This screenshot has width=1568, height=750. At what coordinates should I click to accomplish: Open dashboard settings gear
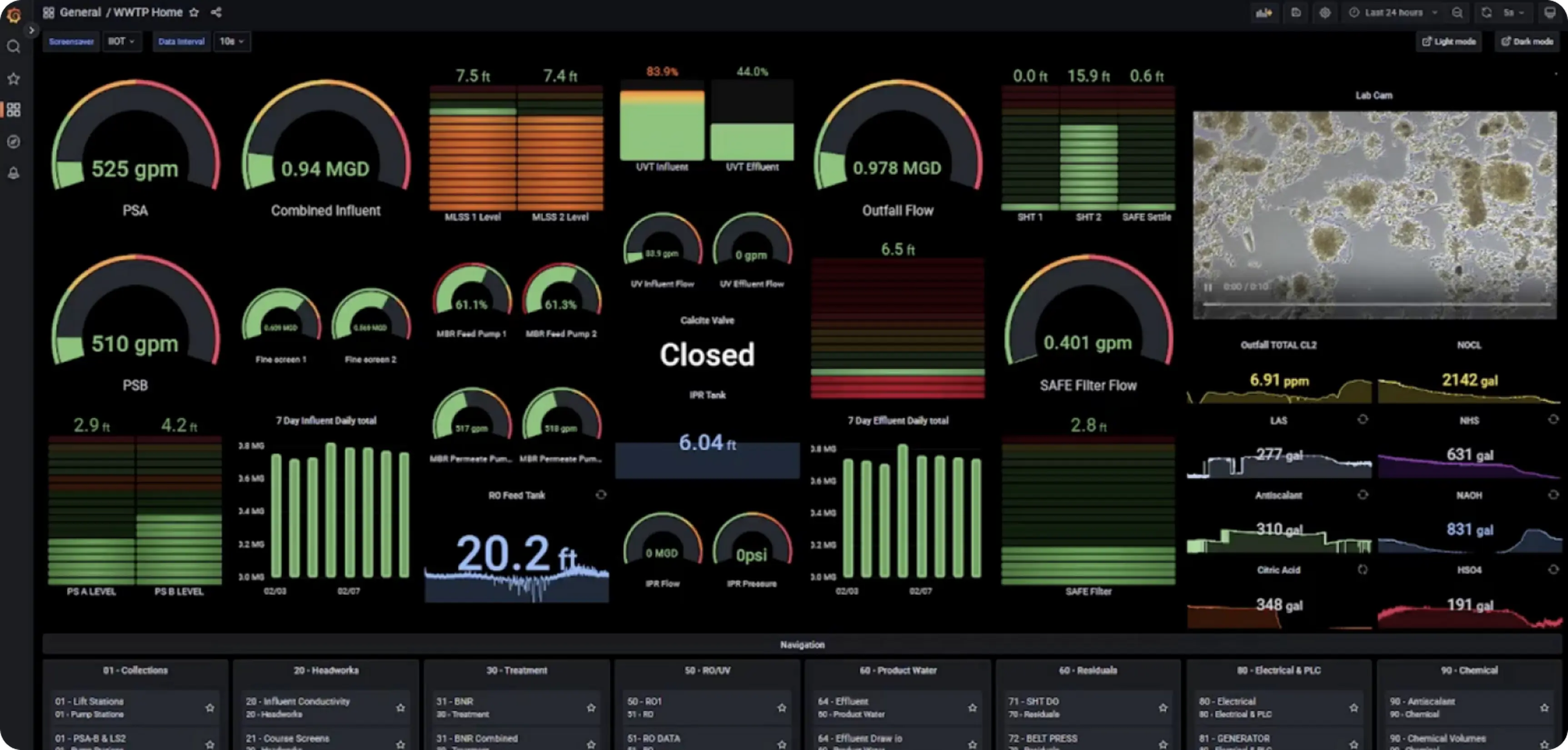pyautogui.click(x=1325, y=13)
